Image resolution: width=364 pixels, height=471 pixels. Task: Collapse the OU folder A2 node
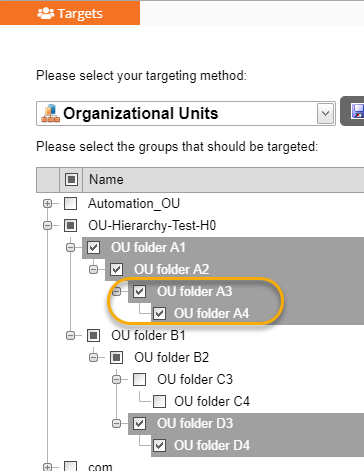[94, 269]
